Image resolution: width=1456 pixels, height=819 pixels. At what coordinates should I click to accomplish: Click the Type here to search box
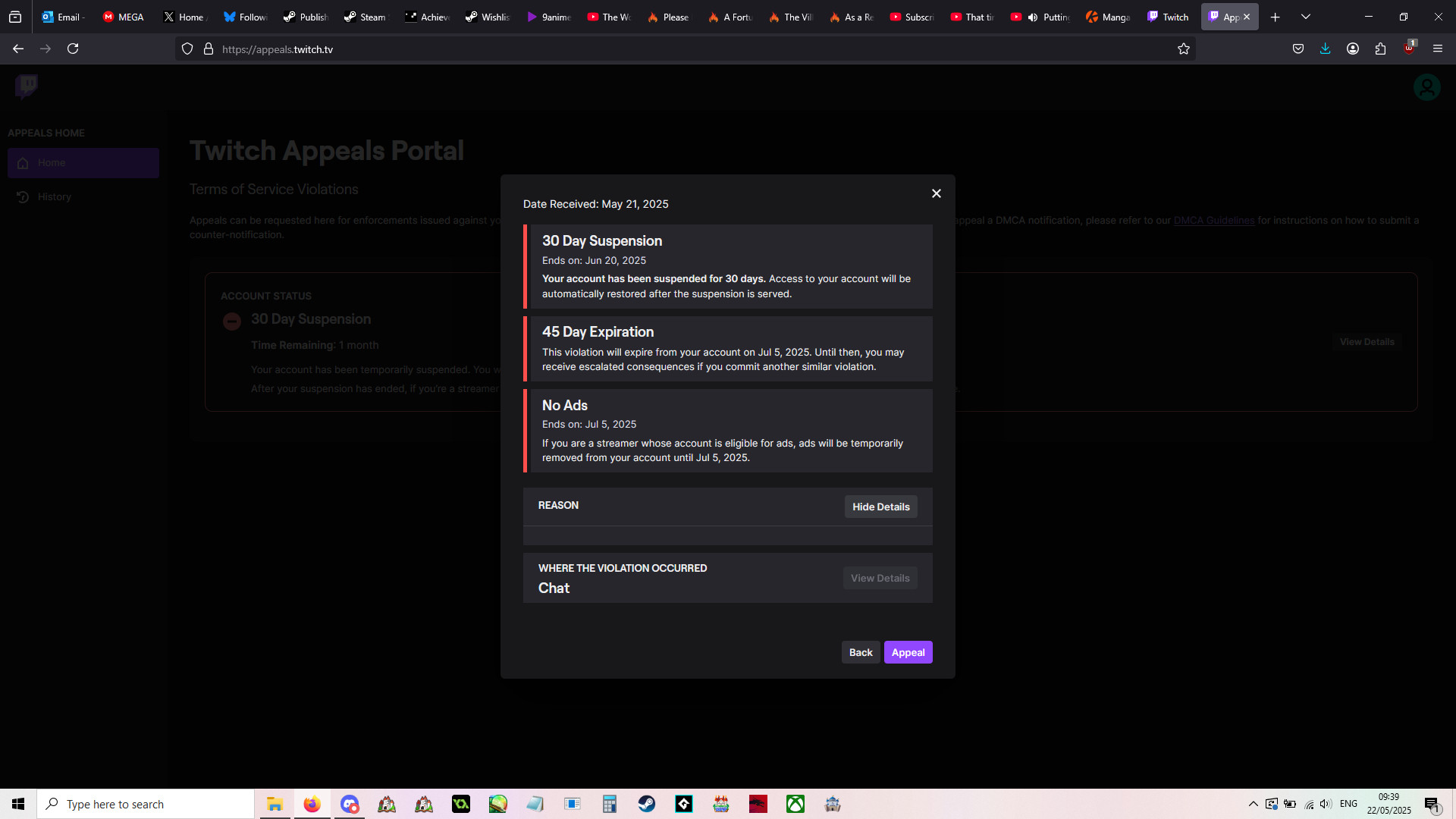[146, 804]
